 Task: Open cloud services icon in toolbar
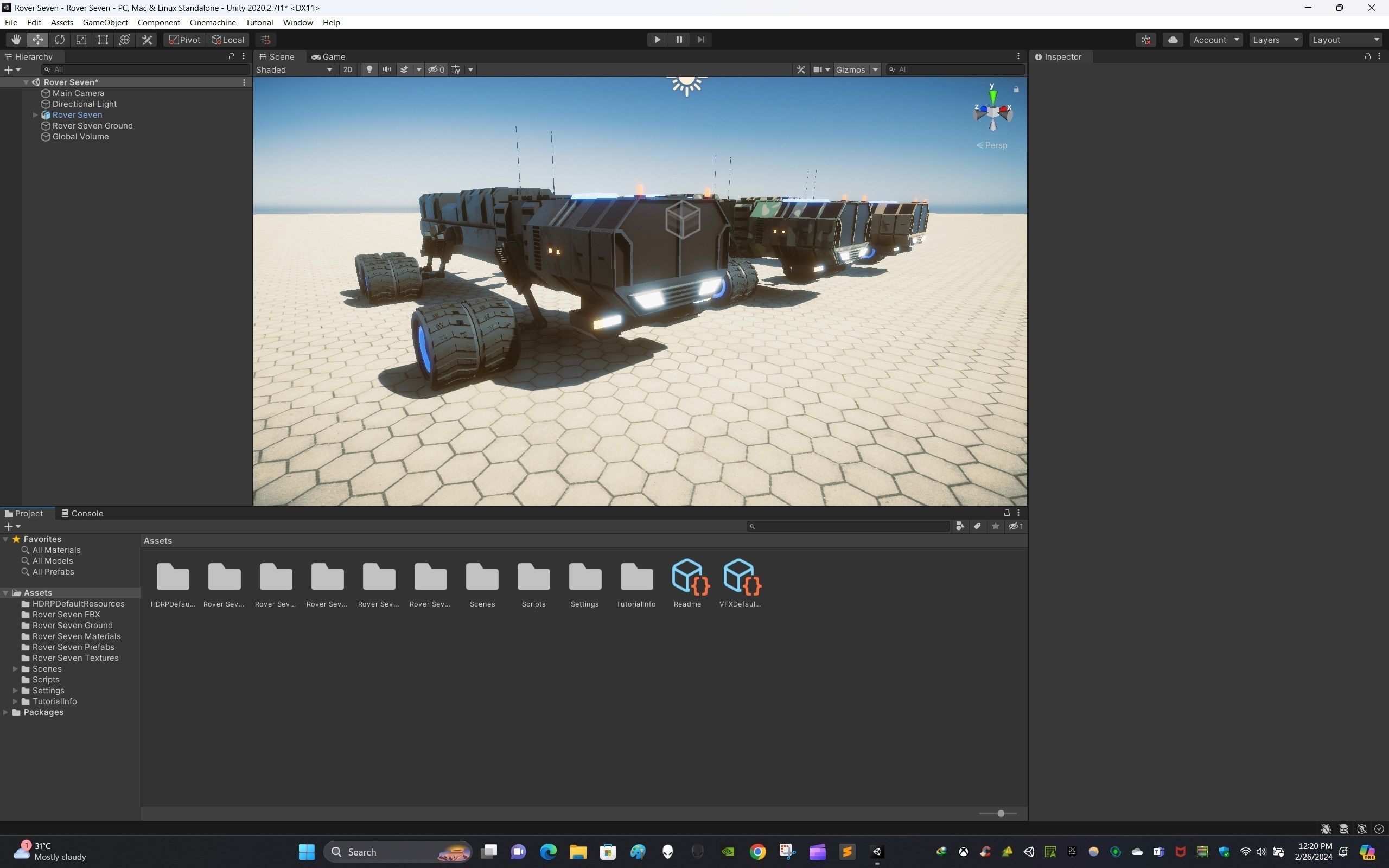pos(1173,40)
